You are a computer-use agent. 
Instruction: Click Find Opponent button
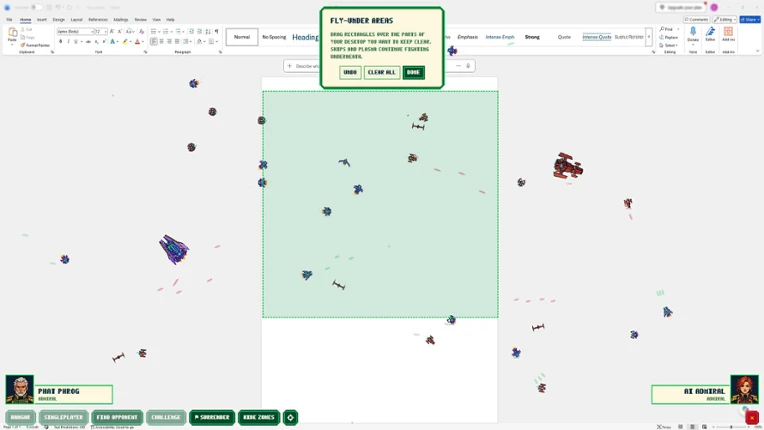tap(117, 417)
